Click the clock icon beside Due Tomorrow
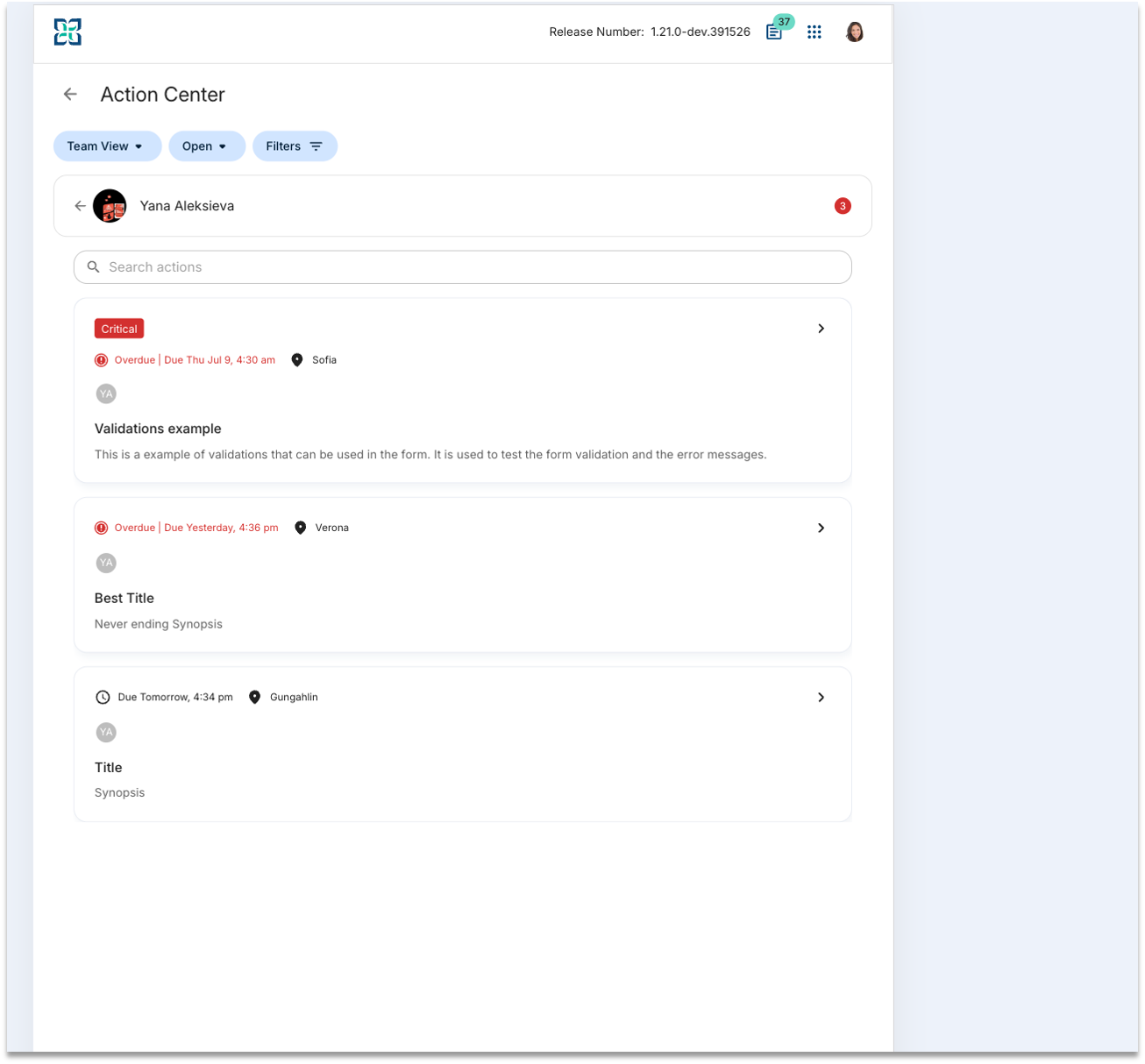The height and width of the screenshot is (1064, 1145). 103,698
